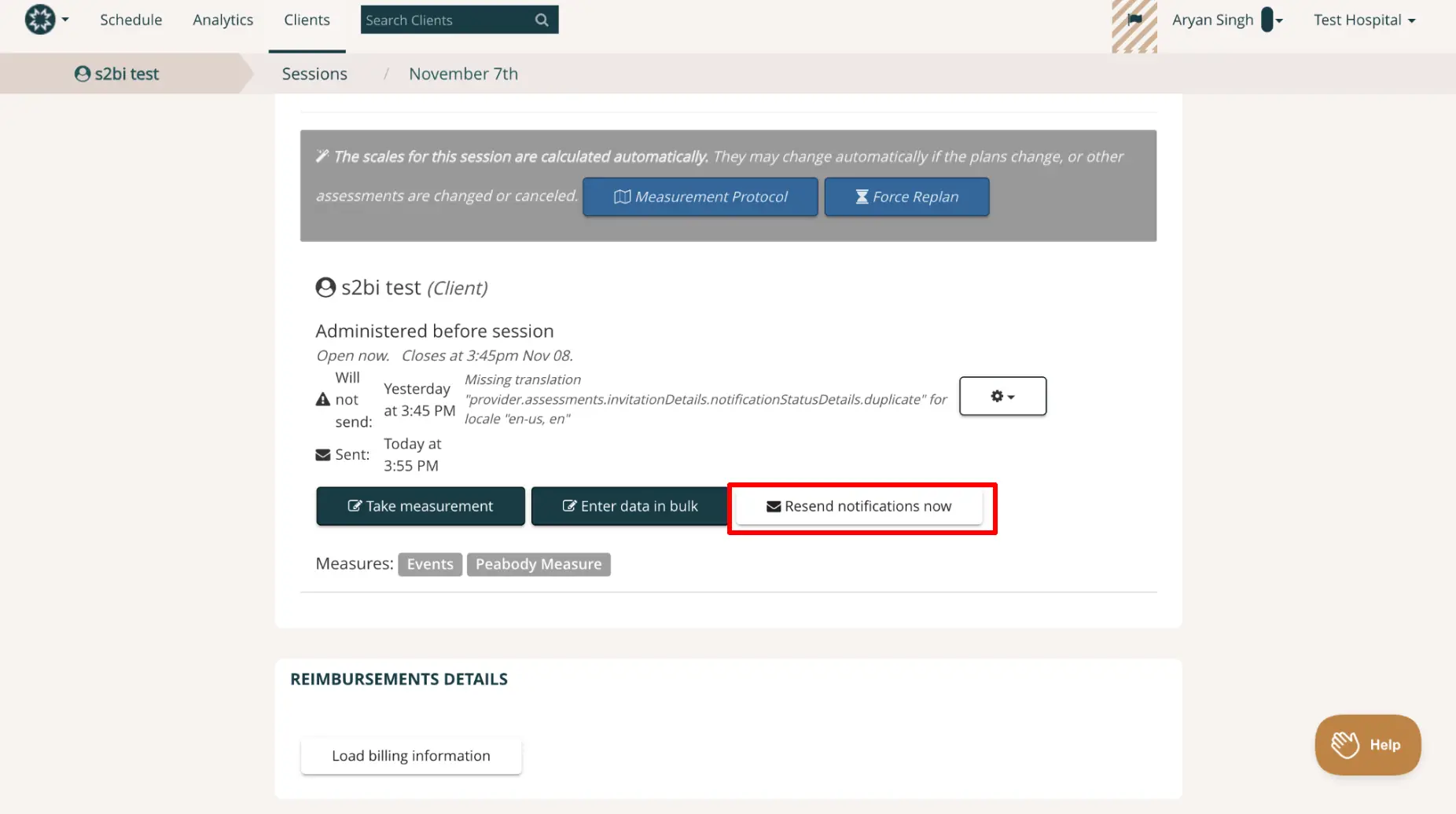Click the warning triangle beside Will not send
Image resolution: width=1456 pixels, height=814 pixels.
point(322,398)
